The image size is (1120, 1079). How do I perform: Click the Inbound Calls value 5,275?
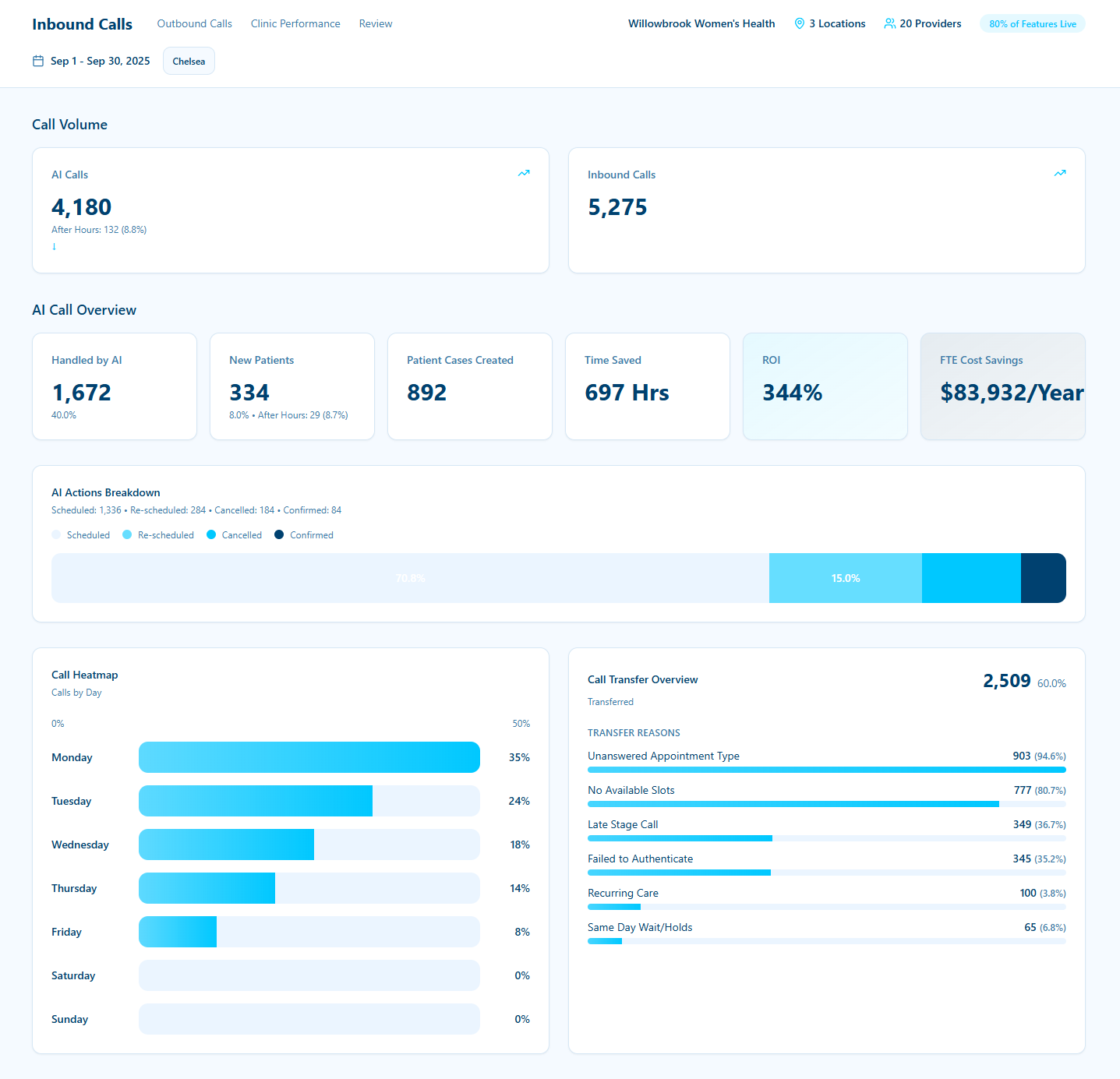click(x=617, y=207)
